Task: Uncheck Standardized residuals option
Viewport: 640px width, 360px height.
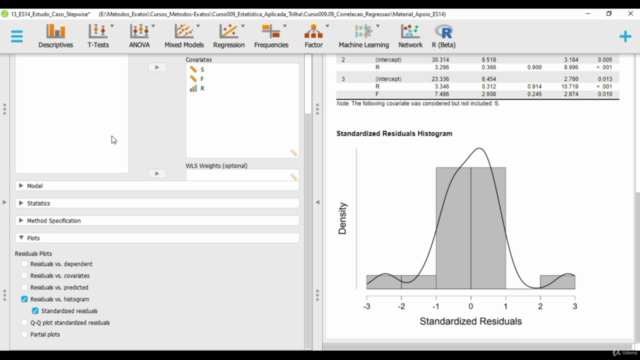Action: click(x=35, y=311)
